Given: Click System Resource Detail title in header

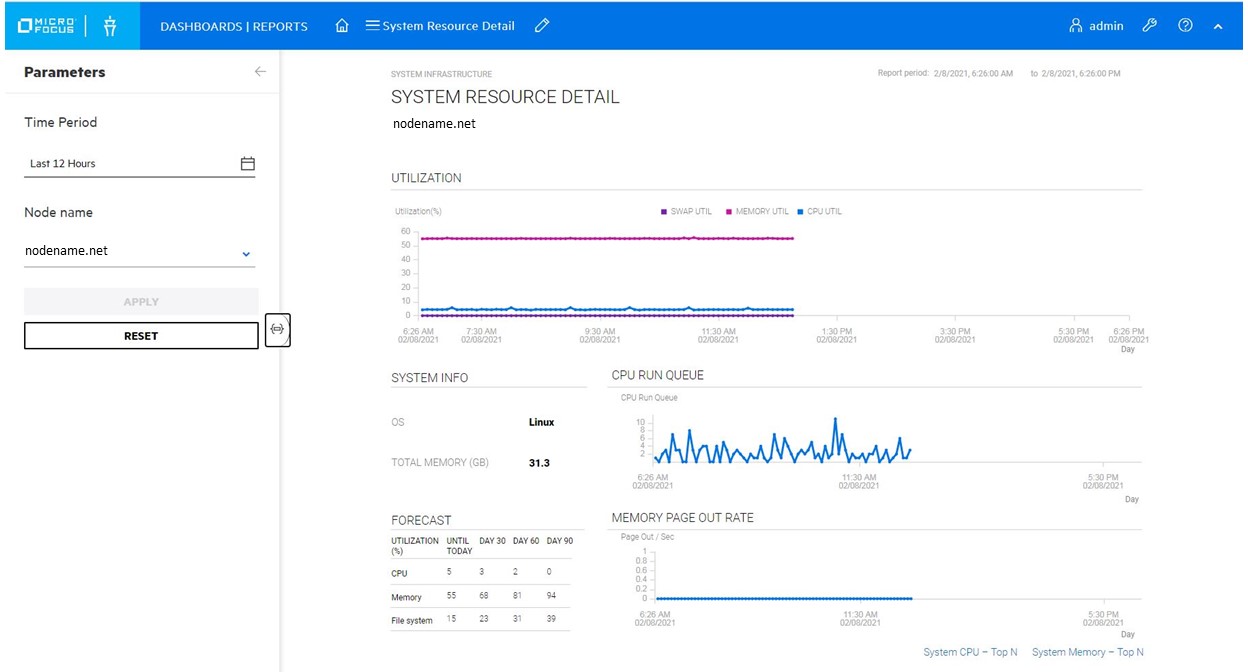Looking at the screenshot, I should click(x=449, y=26).
